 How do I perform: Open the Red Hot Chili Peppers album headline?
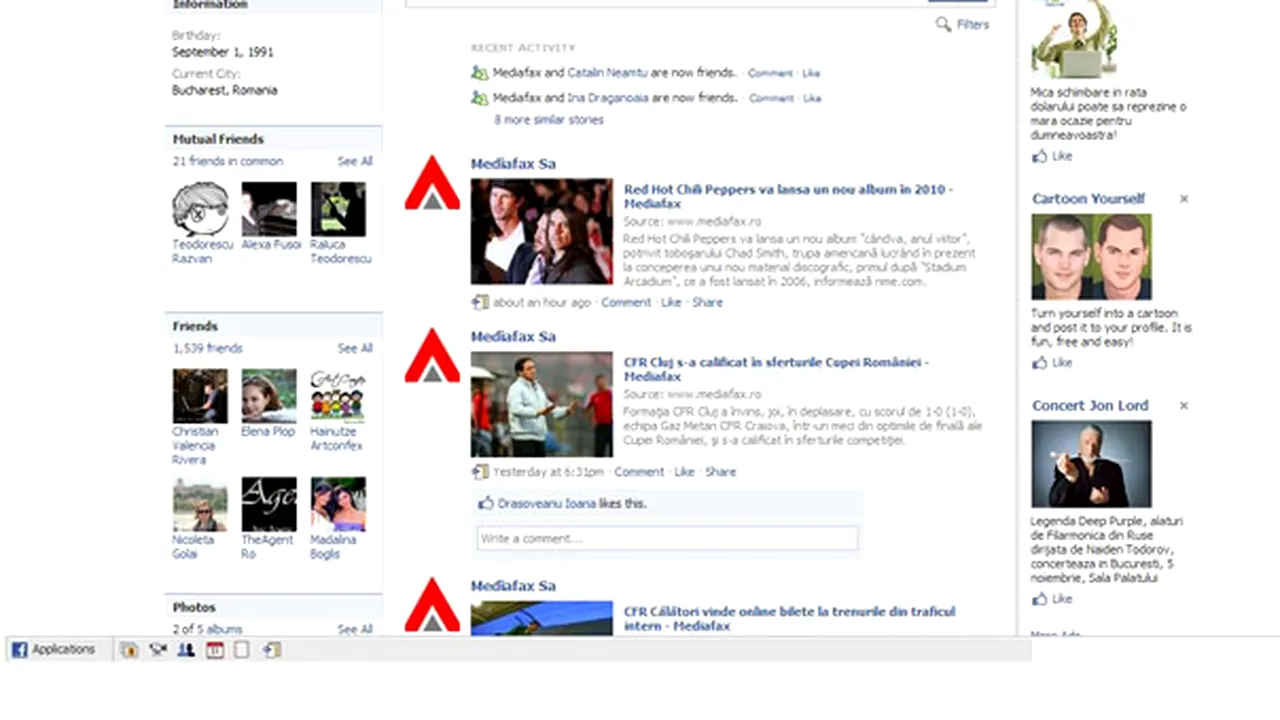click(x=788, y=196)
